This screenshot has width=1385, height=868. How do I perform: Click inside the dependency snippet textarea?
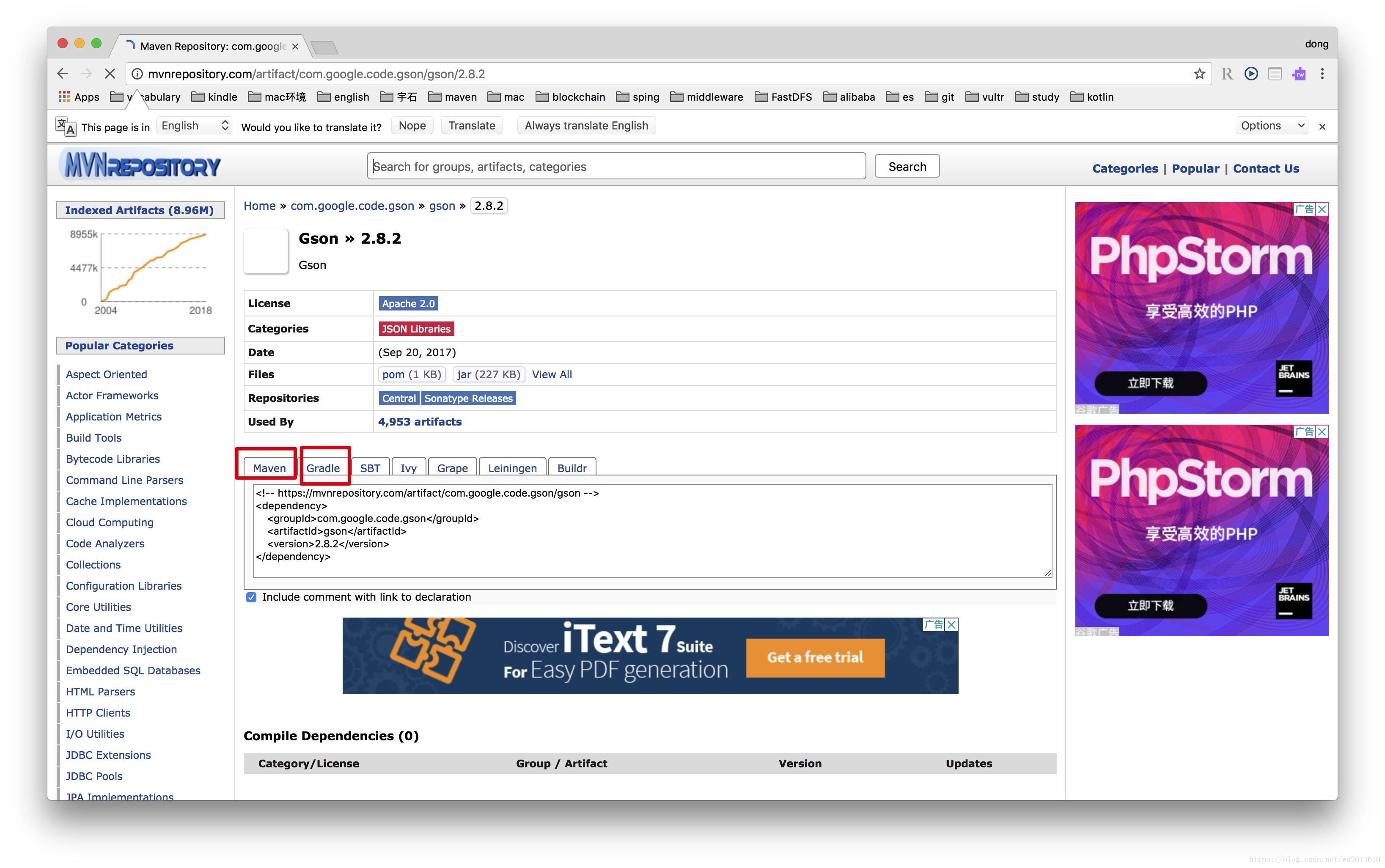653,530
